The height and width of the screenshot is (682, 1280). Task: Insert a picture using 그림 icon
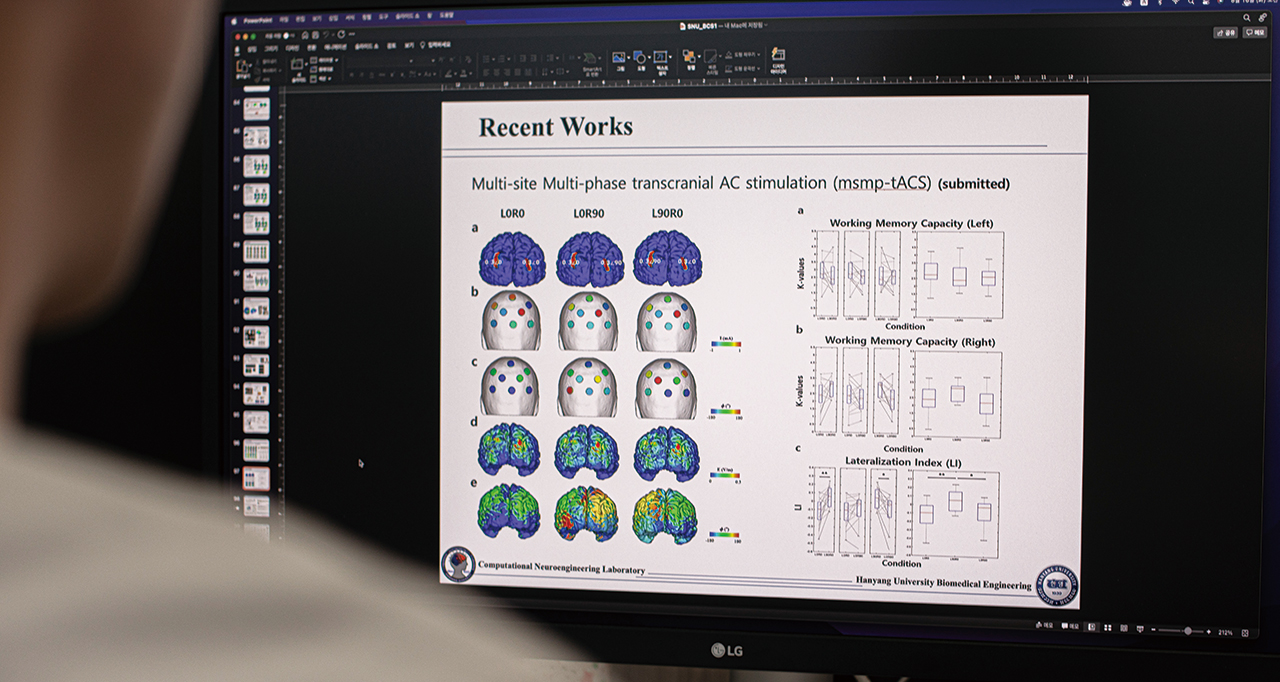(618, 57)
